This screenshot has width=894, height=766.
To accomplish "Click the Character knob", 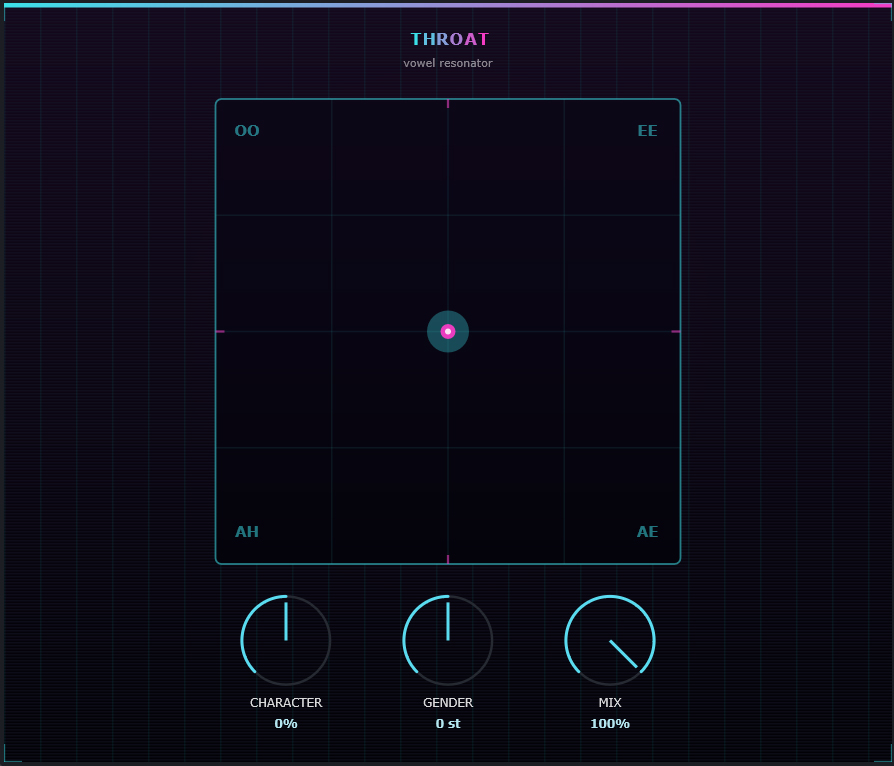I will 286,640.
